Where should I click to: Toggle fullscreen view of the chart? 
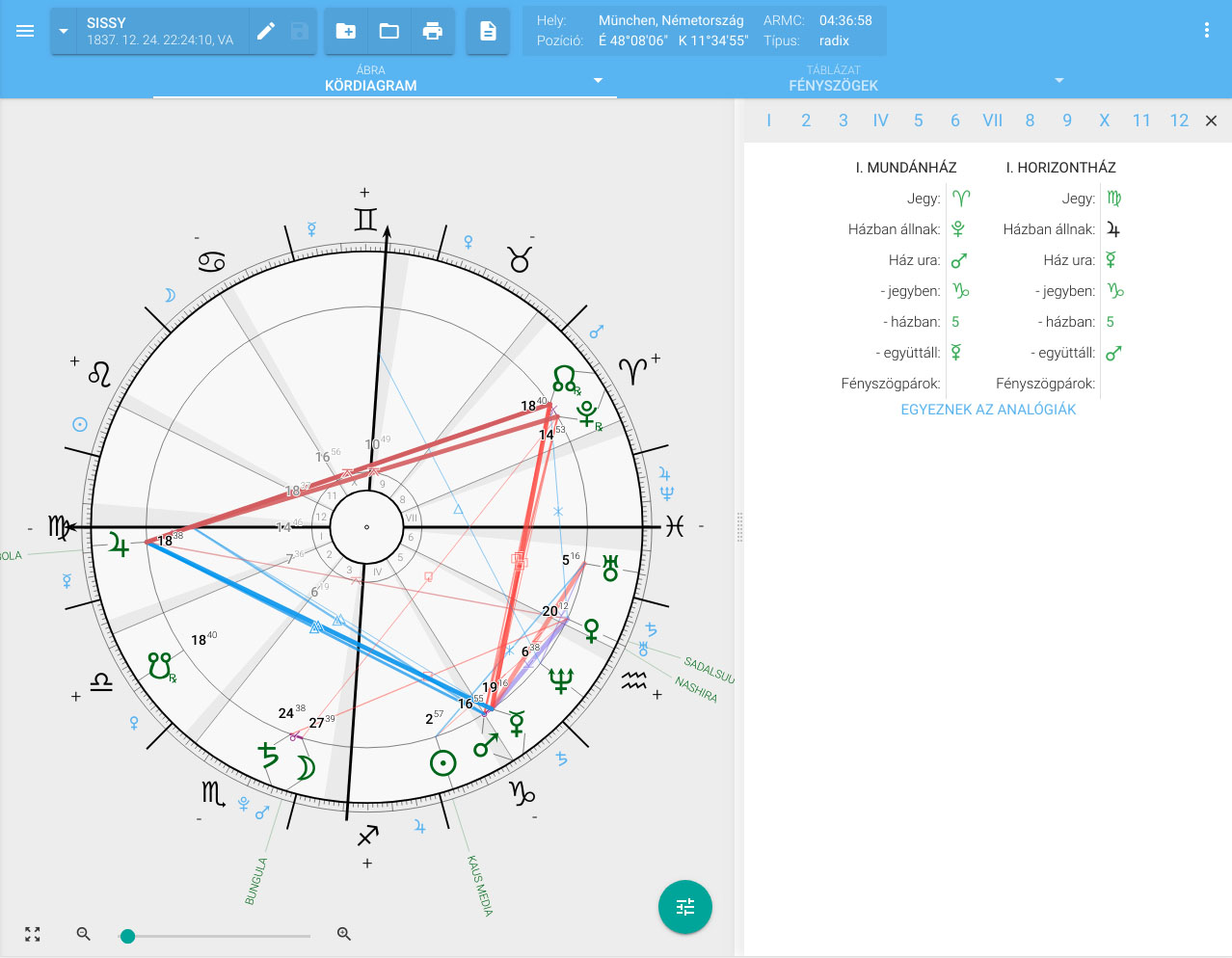[33, 934]
